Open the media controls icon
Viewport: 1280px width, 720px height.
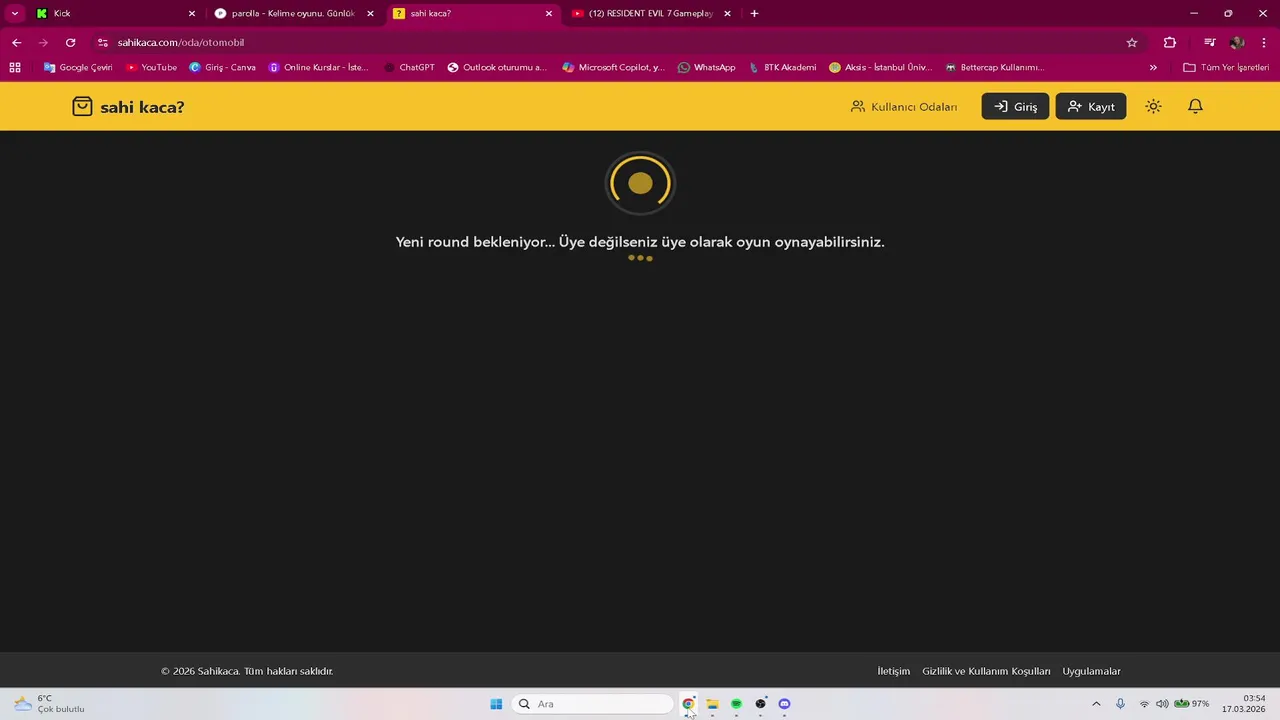(1210, 43)
